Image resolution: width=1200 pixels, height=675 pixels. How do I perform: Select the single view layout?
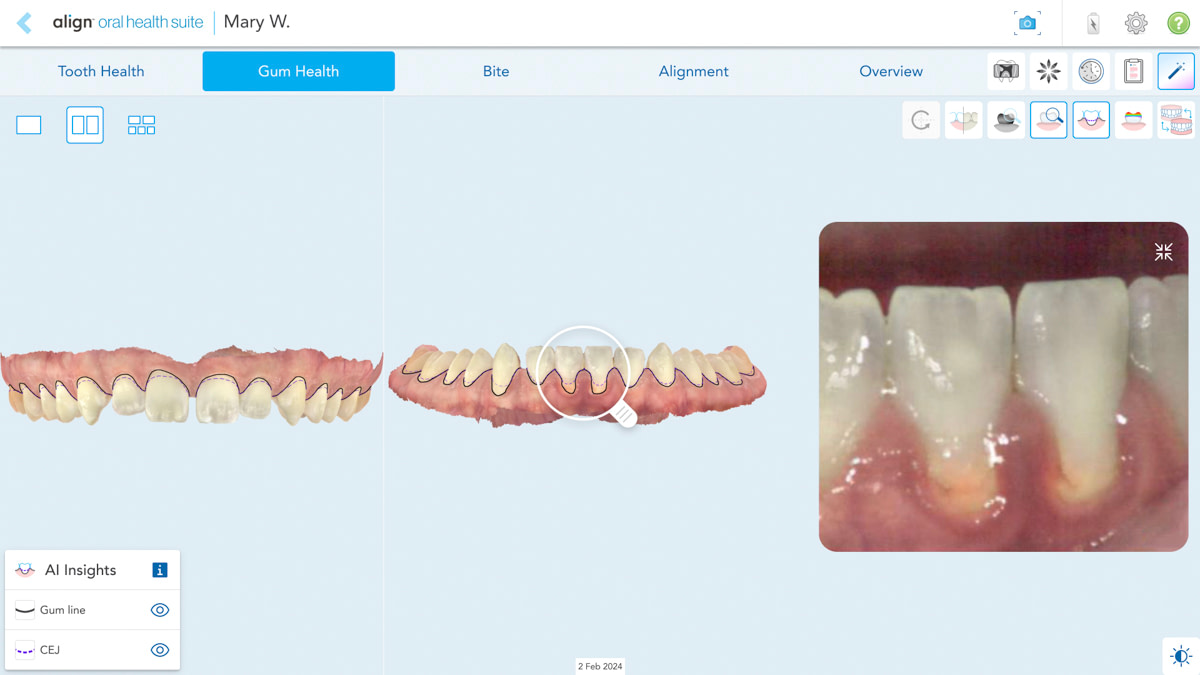click(x=28, y=124)
